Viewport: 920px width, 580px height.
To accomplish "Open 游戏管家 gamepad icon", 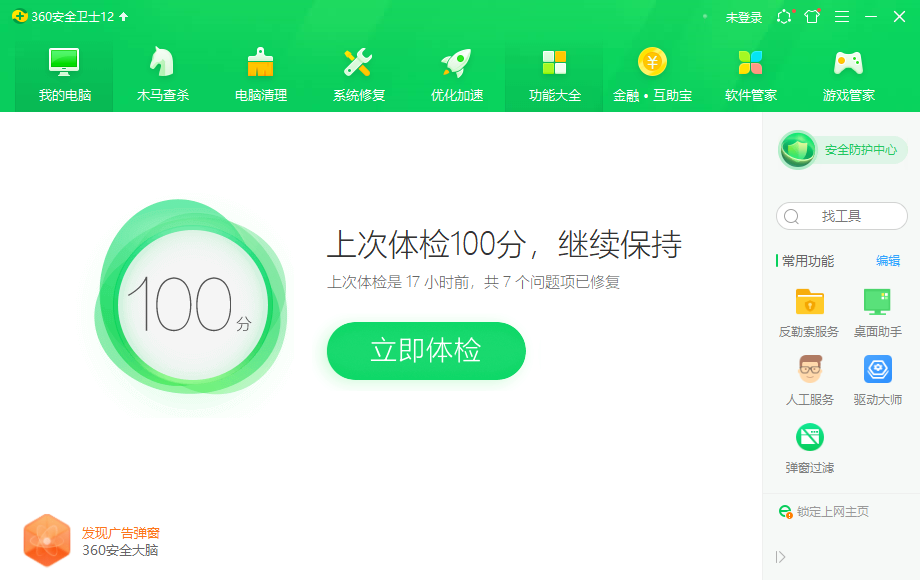I will tap(848, 62).
